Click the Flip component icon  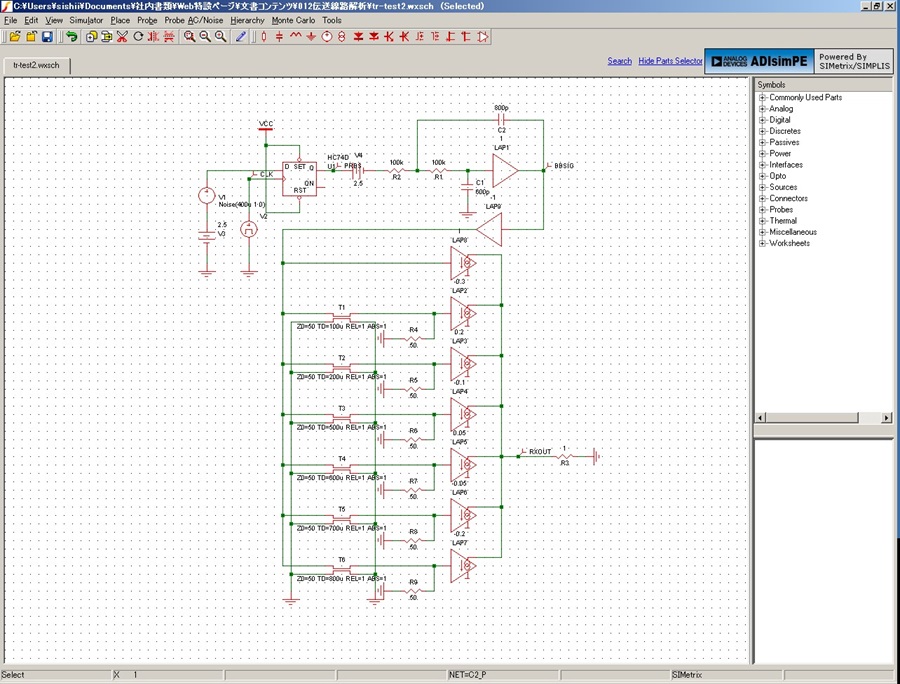[x=169, y=37]
